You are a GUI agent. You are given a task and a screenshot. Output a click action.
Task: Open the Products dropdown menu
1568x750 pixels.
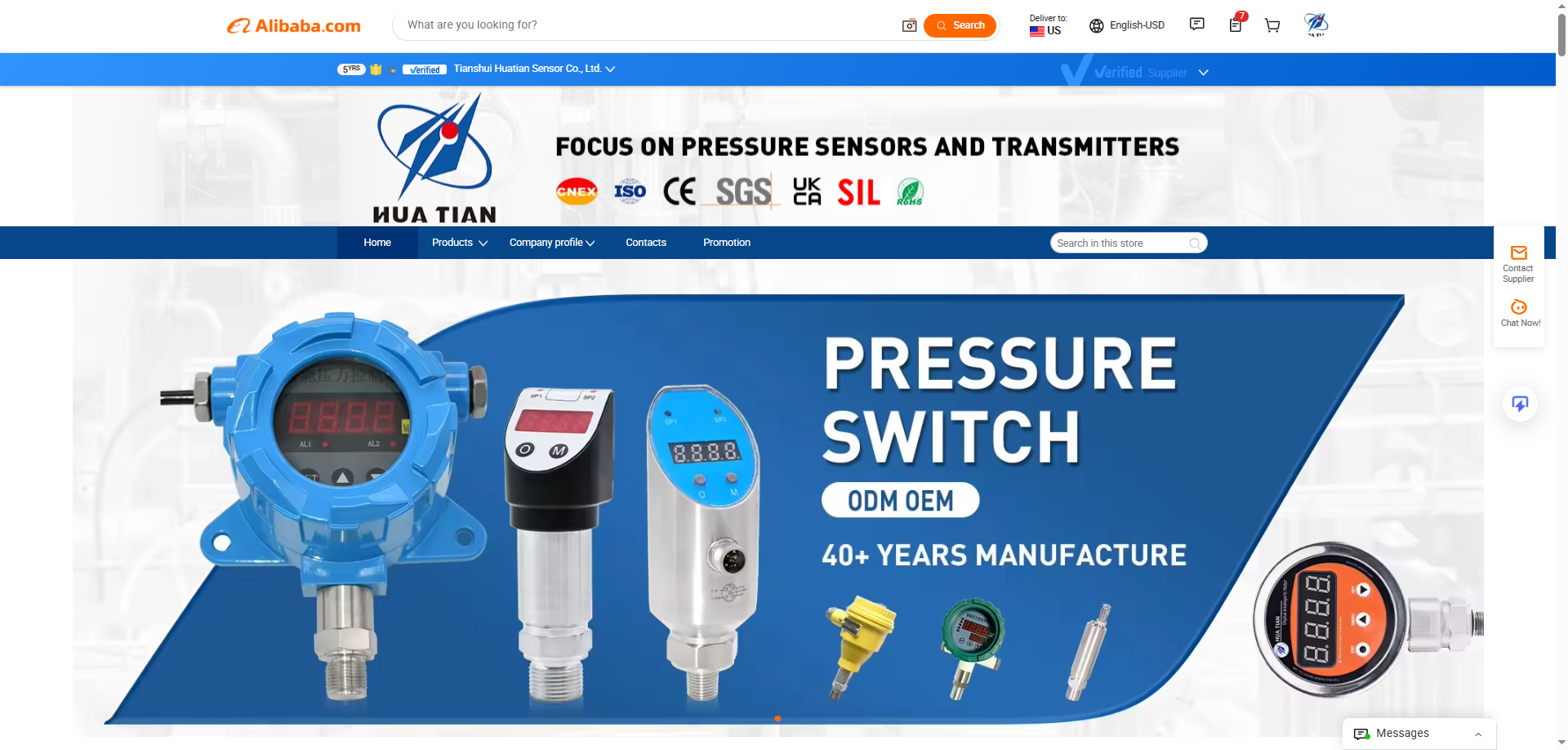459,243
